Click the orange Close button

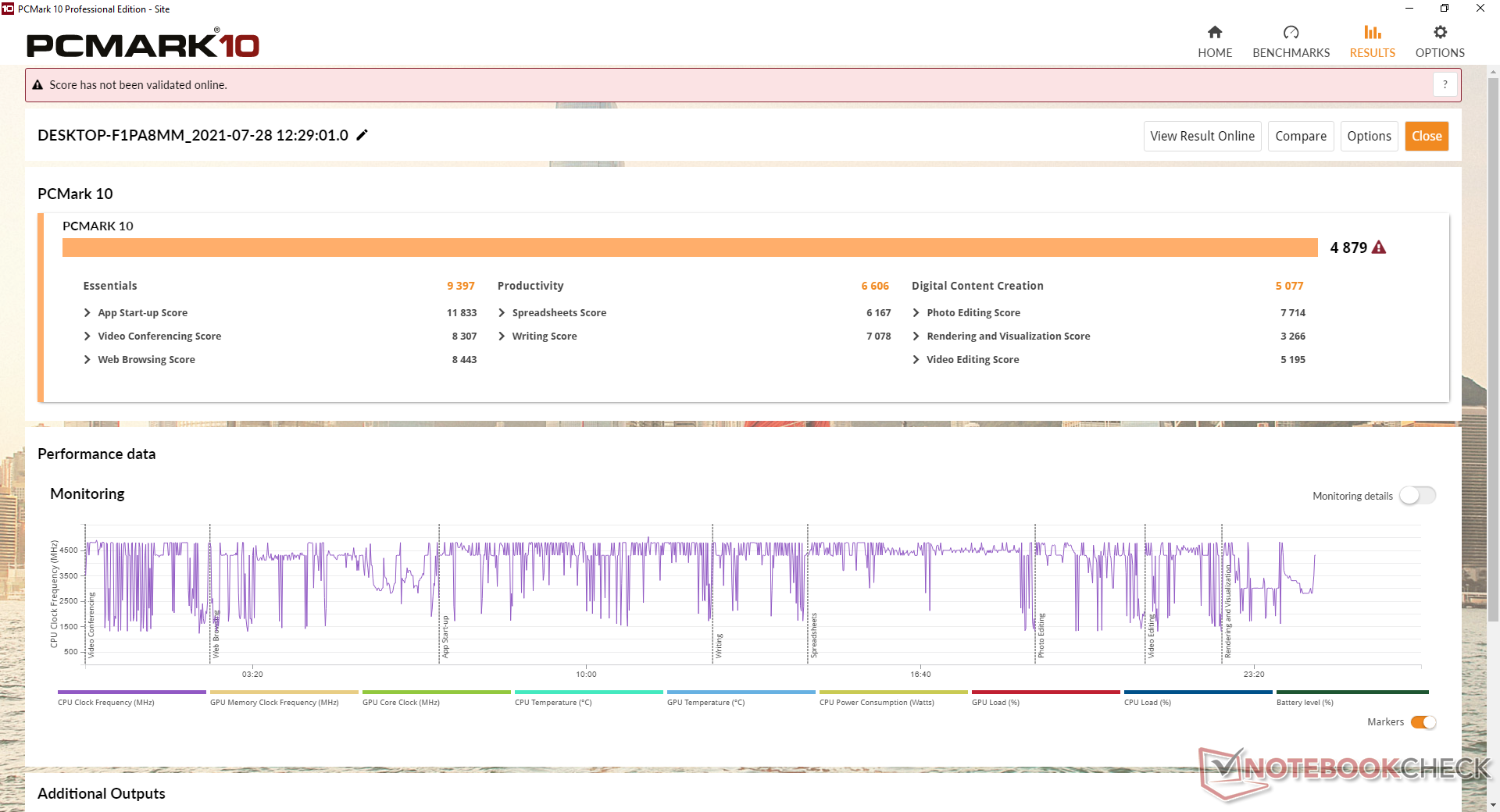[1427, 136]
